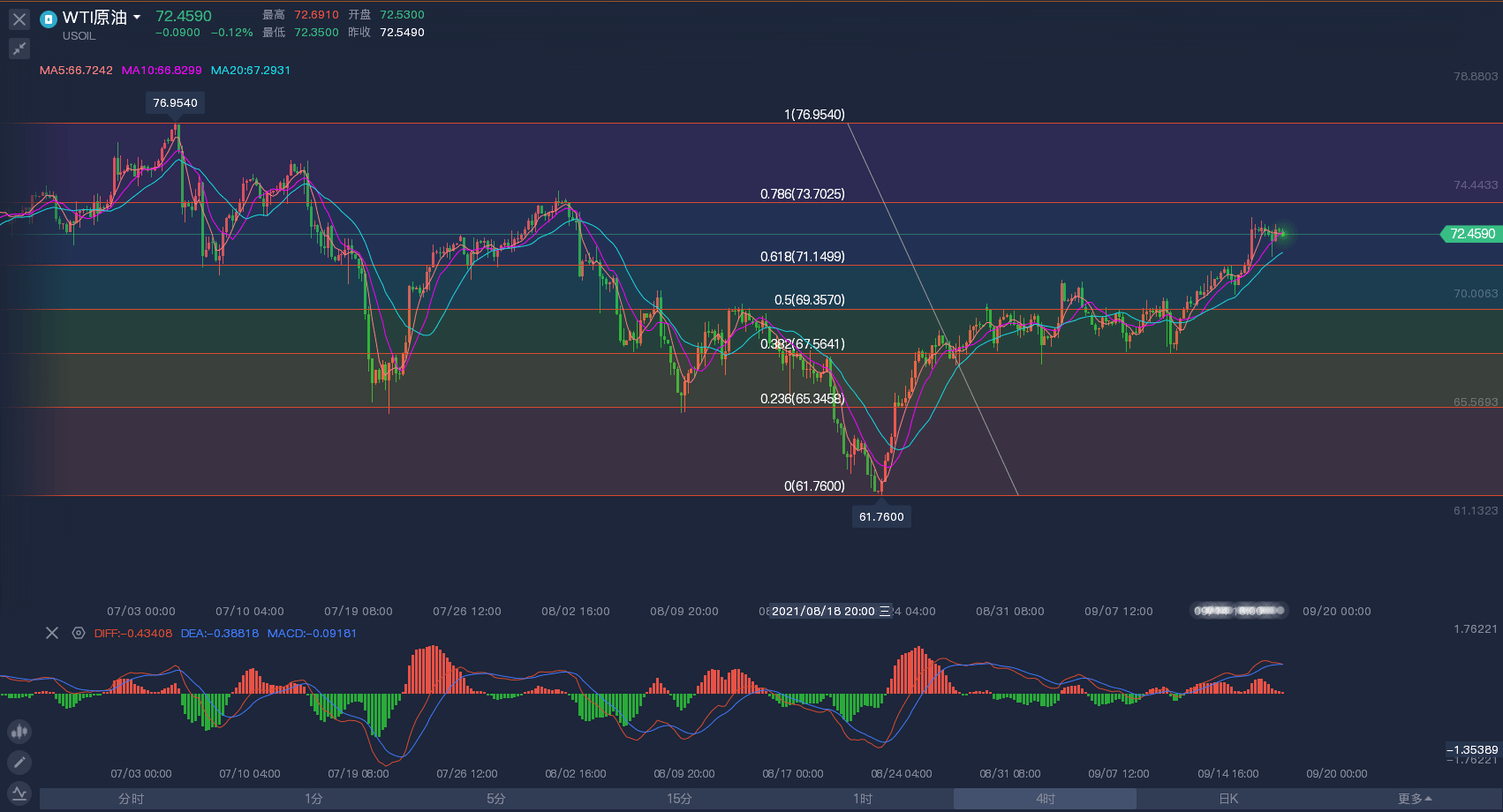Click the 07/26 12:00 main chart time label
The height and width of the screenshot is (812, 1503).
(467, 611)
